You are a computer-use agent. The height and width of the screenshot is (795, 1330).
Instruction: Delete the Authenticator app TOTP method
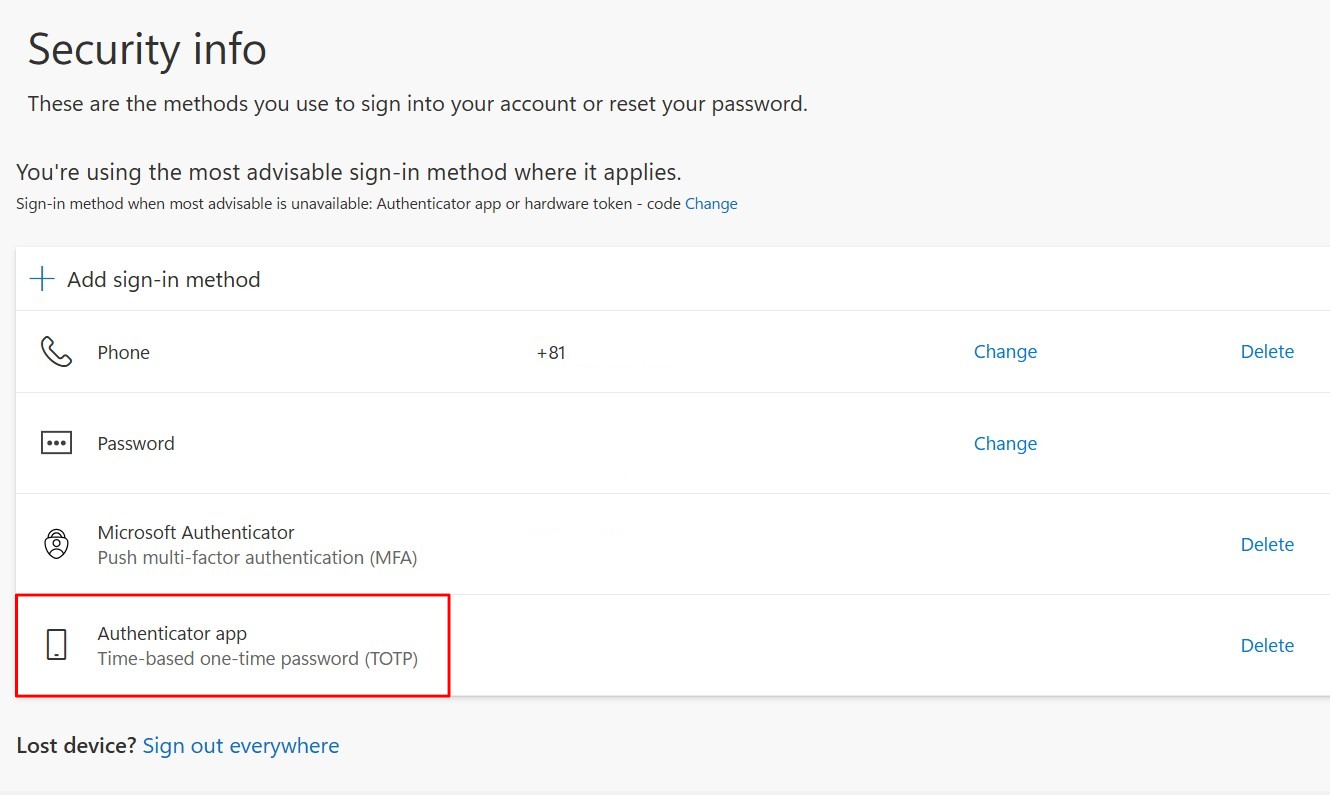point(1267,645)
